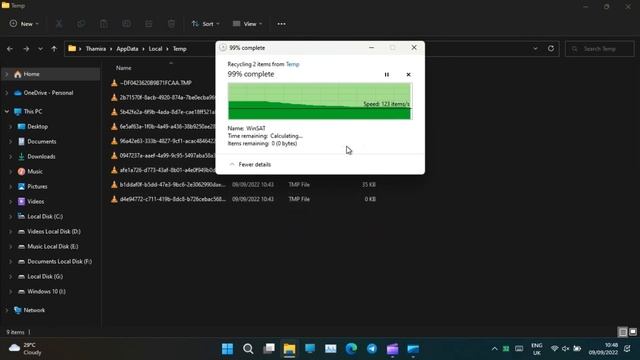640x360 pixels.
Task: Collapse the This PC tree node
Action: (x=7, y=111)
